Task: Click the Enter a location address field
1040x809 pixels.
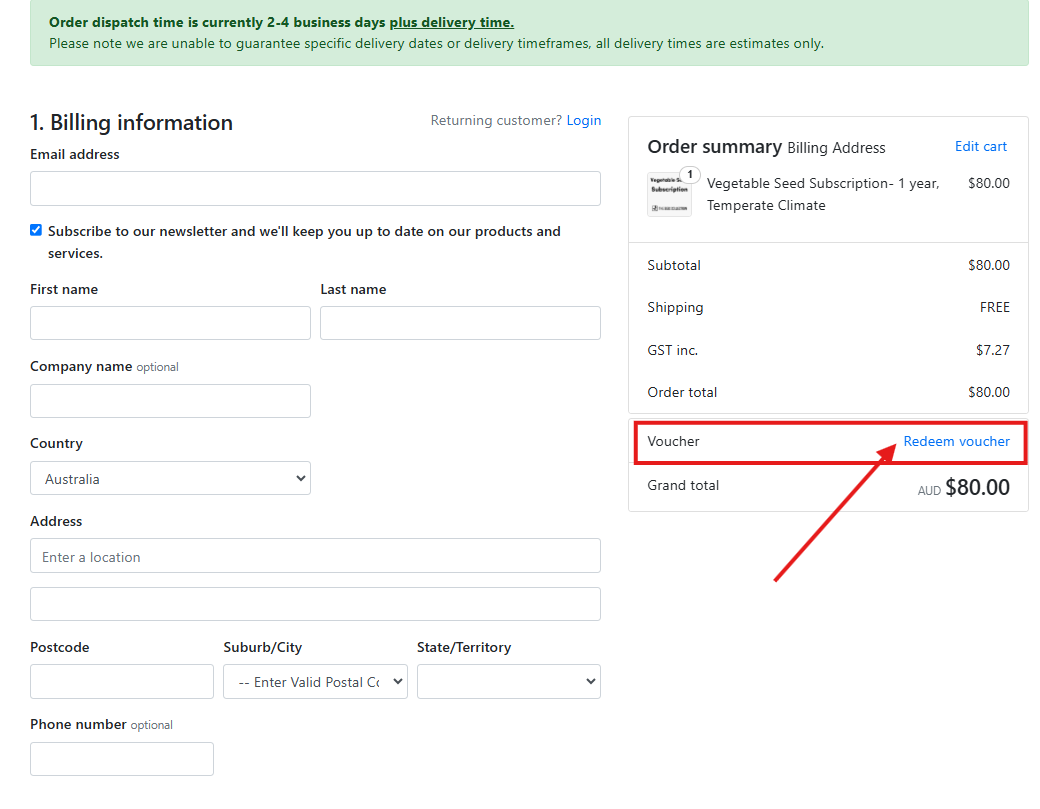Action: [x=315, y=555]
